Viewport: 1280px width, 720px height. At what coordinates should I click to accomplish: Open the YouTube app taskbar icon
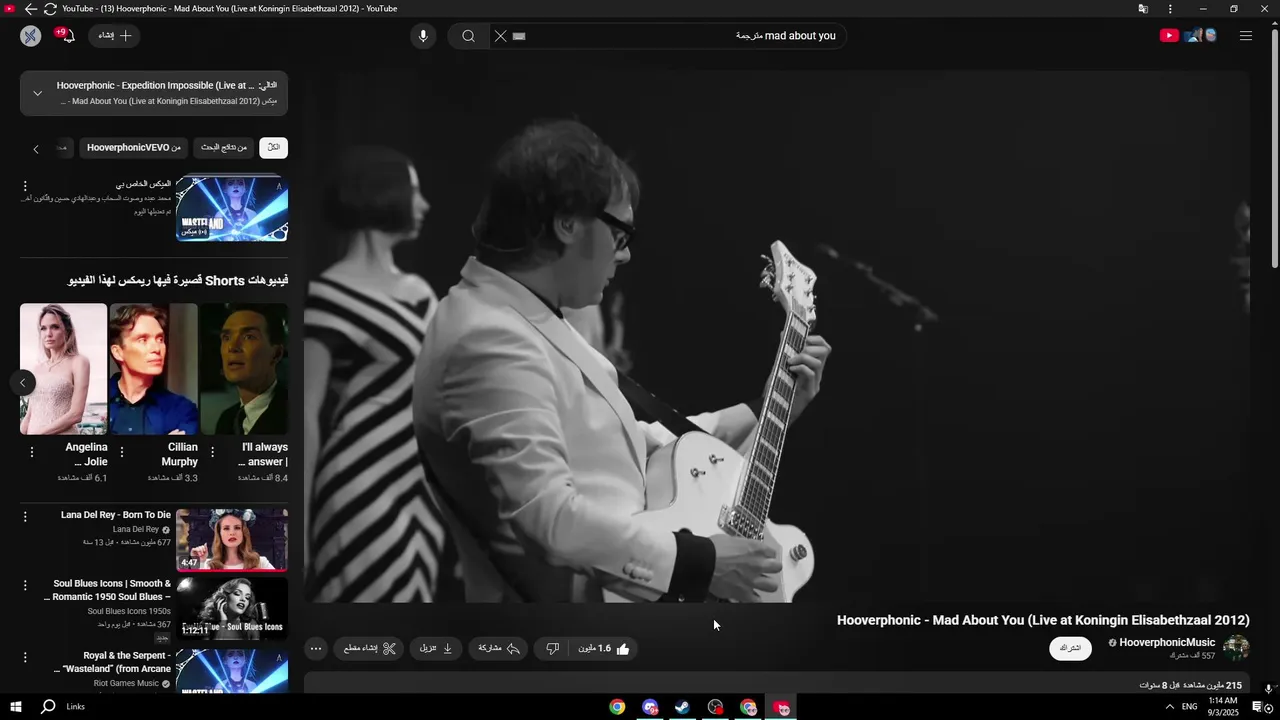pos(781,707)
